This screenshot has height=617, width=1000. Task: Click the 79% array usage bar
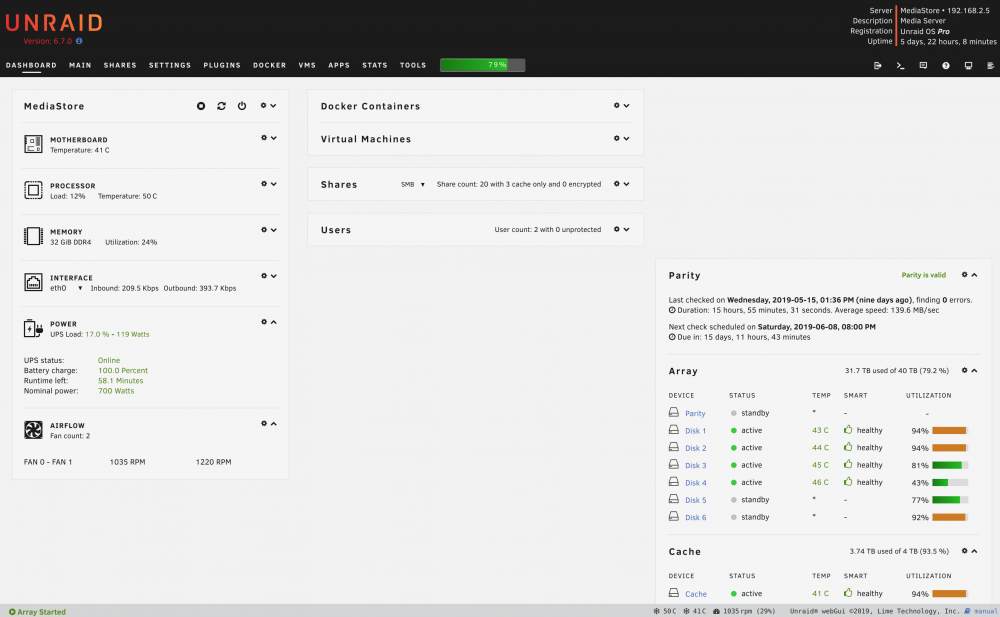(483, 64)
